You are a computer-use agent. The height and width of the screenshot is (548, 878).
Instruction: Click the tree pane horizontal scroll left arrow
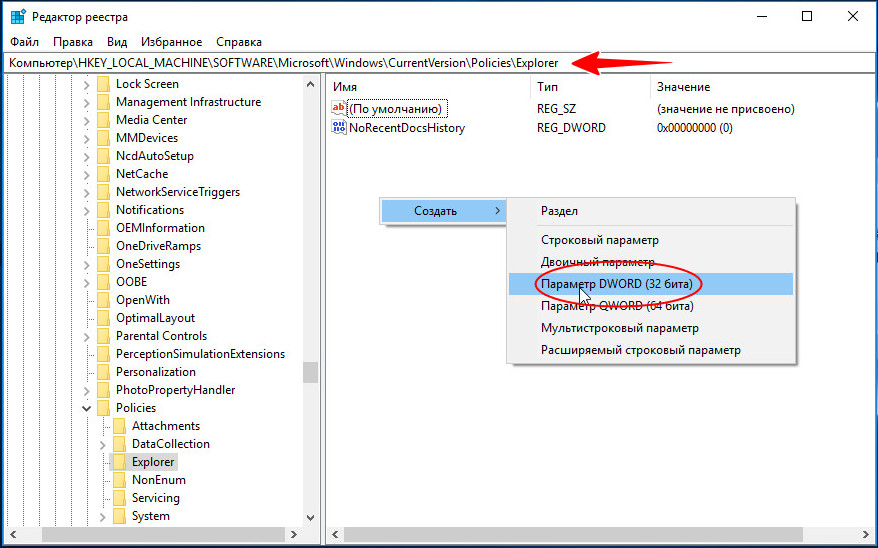pyautogui.click(x=13, y=535)
